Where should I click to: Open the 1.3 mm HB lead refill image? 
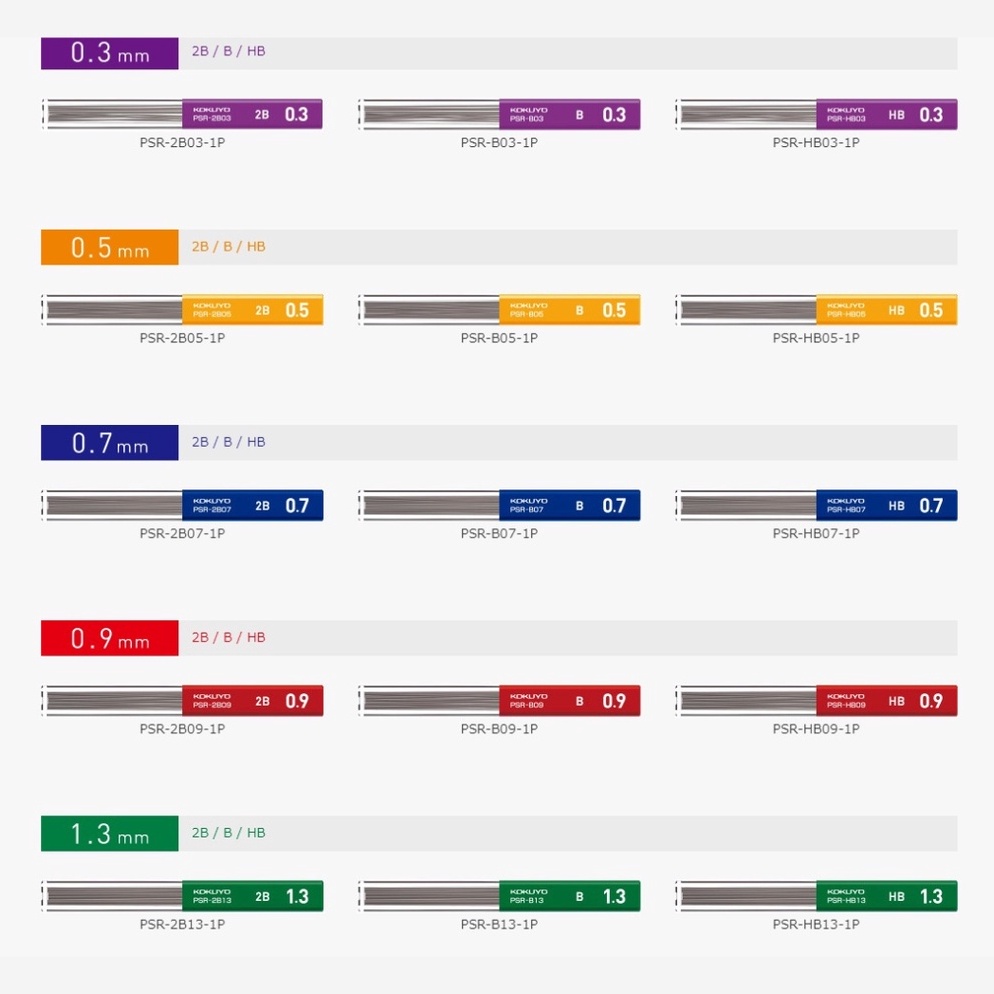[x=816, y=896]
